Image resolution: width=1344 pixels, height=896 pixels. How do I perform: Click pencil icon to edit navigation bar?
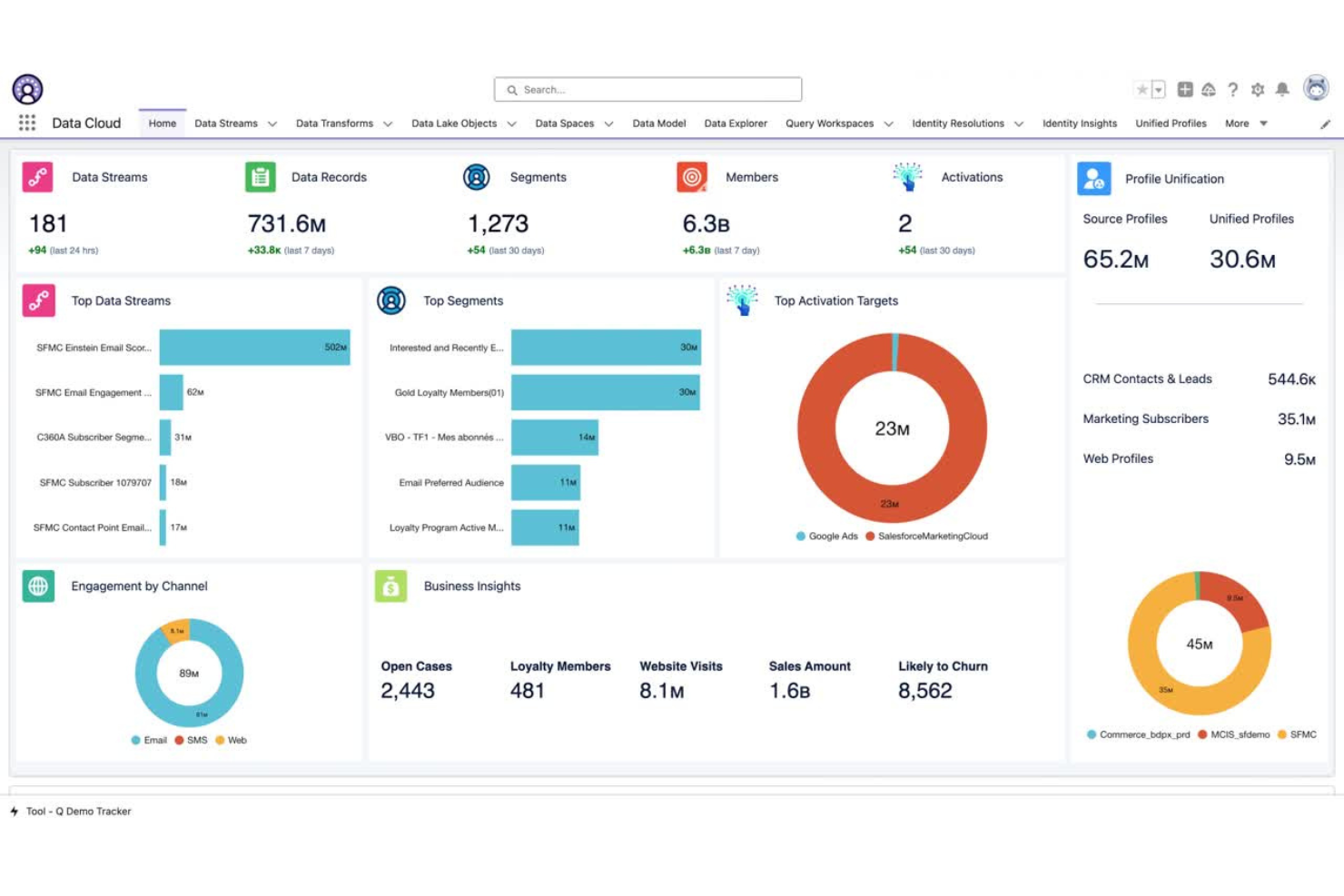pyautogui.click(x=1325, y=124)
